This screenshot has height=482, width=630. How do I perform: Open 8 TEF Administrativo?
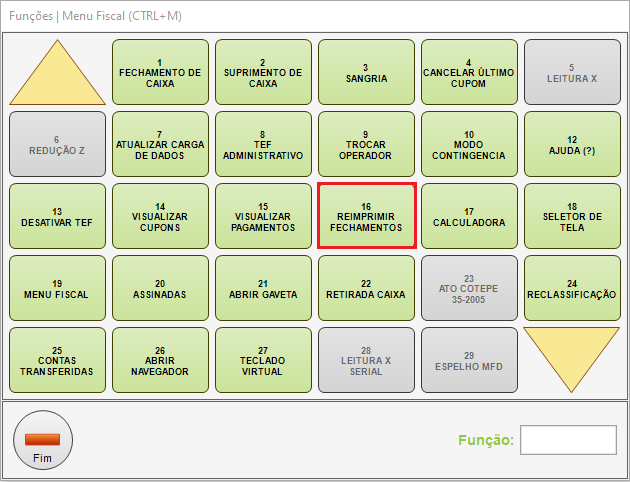[x=263, y=144]
